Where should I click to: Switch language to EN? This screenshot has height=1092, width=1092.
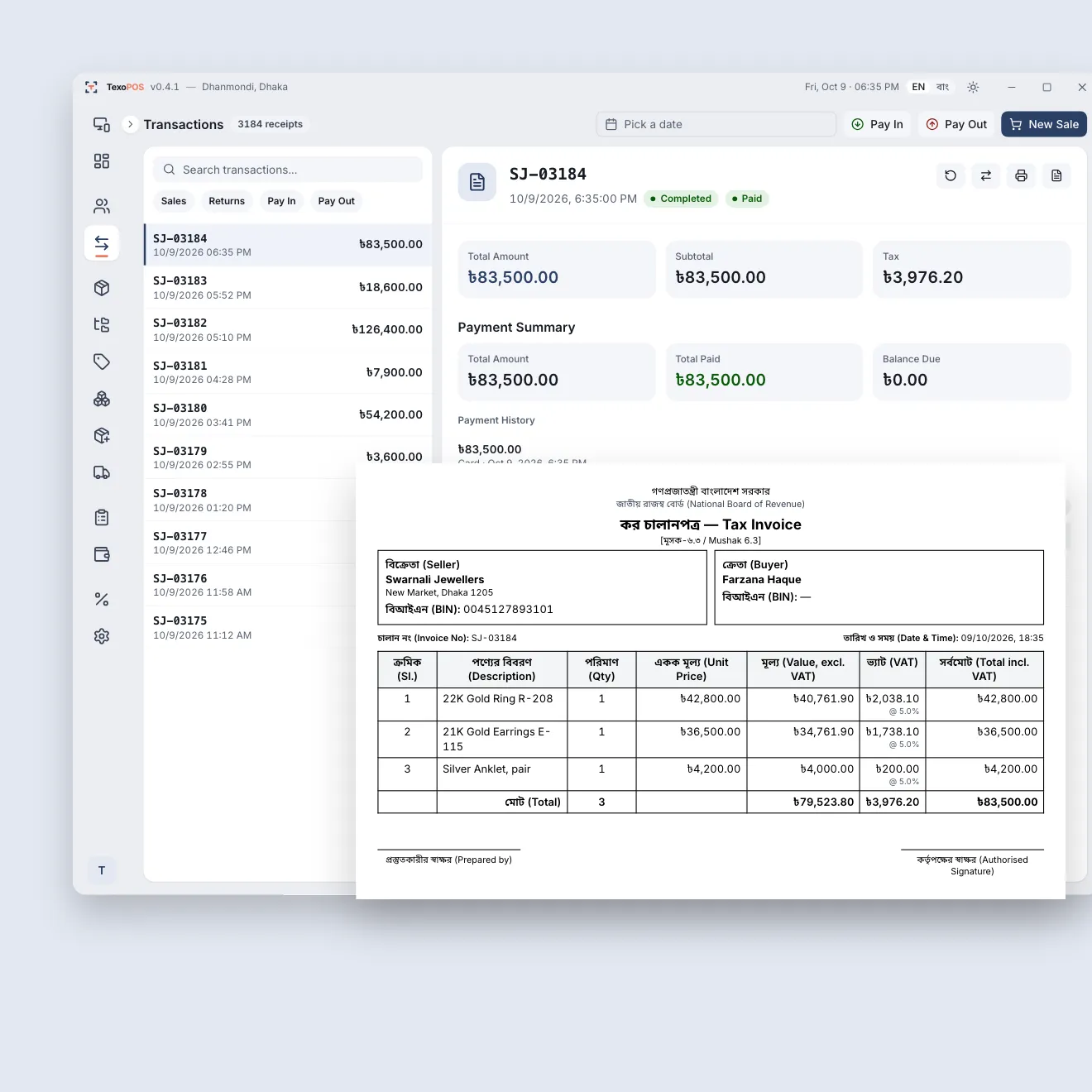[918, 87]
